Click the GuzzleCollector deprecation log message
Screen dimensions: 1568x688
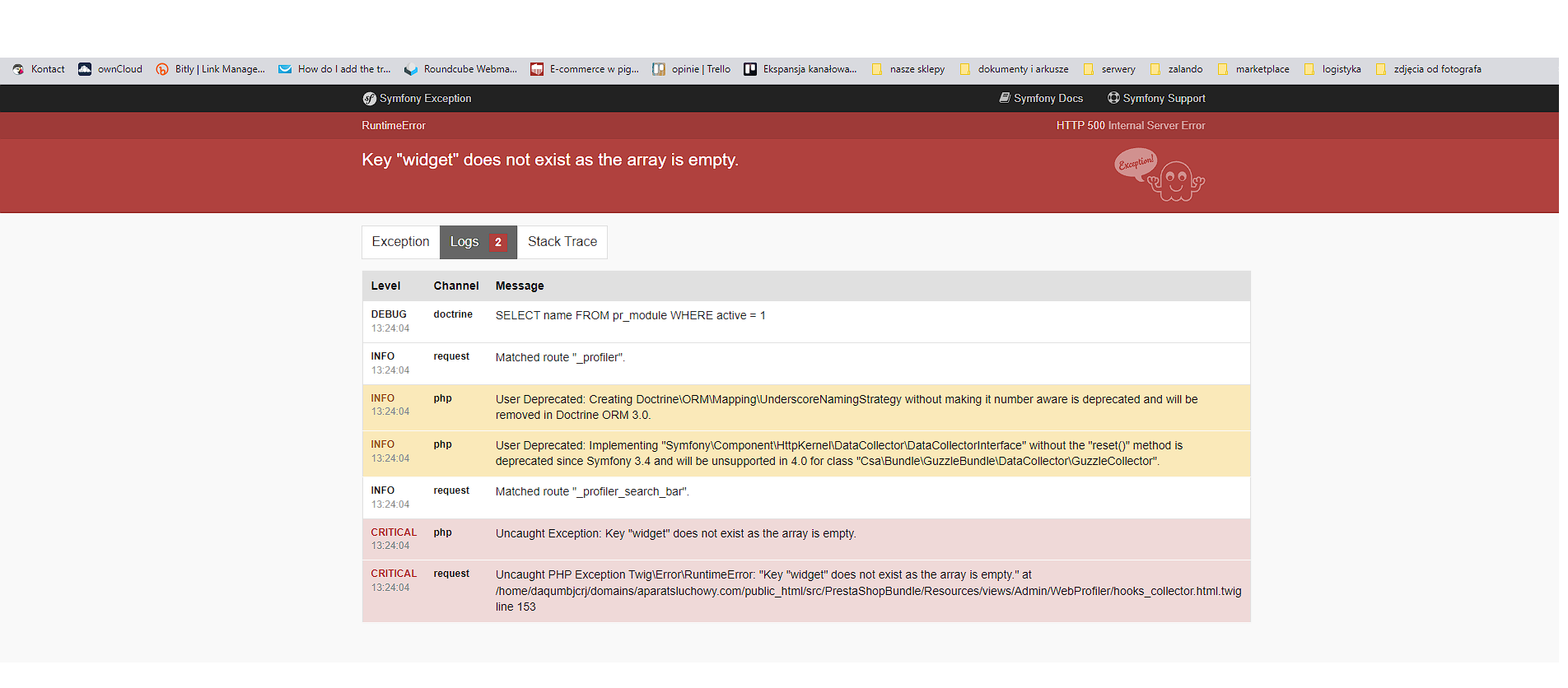[x=839, y=453]
